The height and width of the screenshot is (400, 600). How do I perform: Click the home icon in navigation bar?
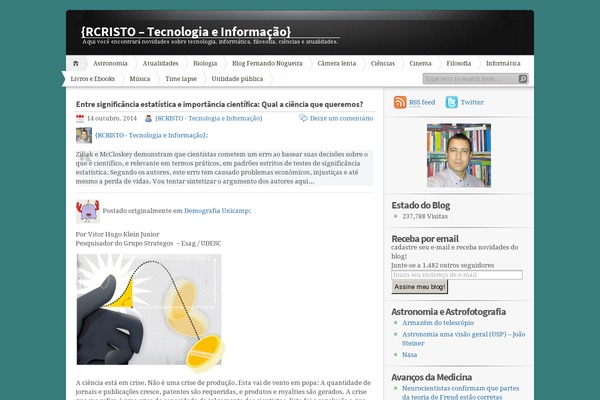click(x=76, y=62)
